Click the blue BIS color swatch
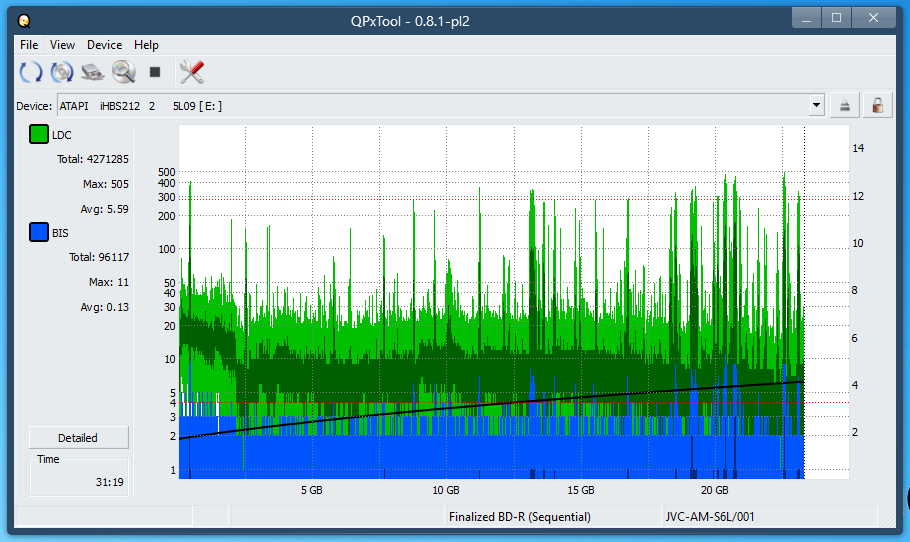 pyautogui.click(x=39, y=233)
